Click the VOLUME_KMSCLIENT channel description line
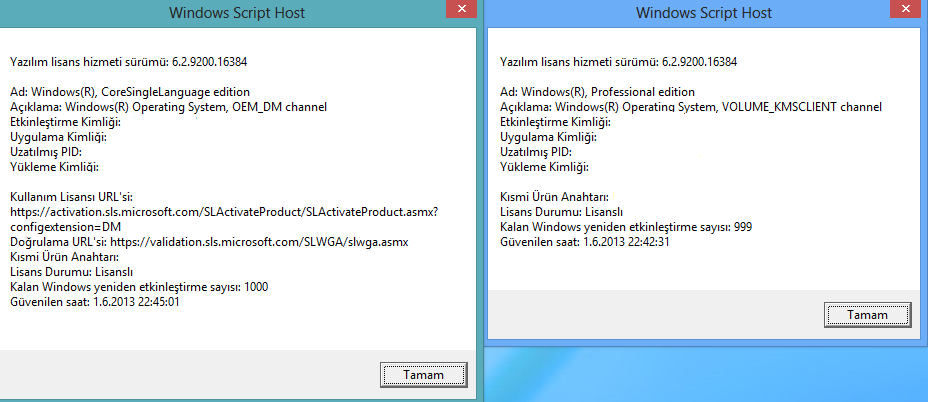This screenshot has height=402, width=928. [x=691, y=107]
